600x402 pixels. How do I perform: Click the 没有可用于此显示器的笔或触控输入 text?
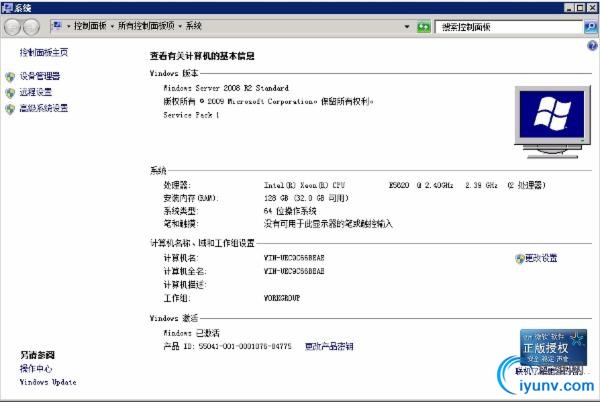(x=328, y=224)
